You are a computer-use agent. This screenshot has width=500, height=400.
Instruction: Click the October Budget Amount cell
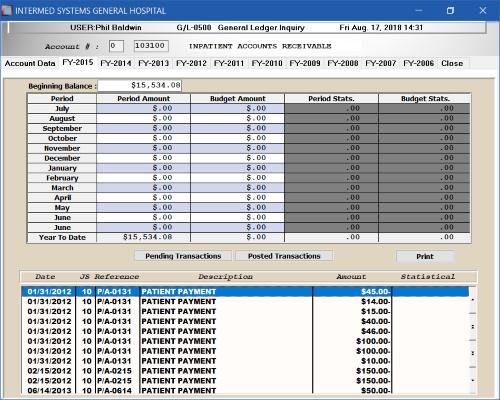point(237,138)
